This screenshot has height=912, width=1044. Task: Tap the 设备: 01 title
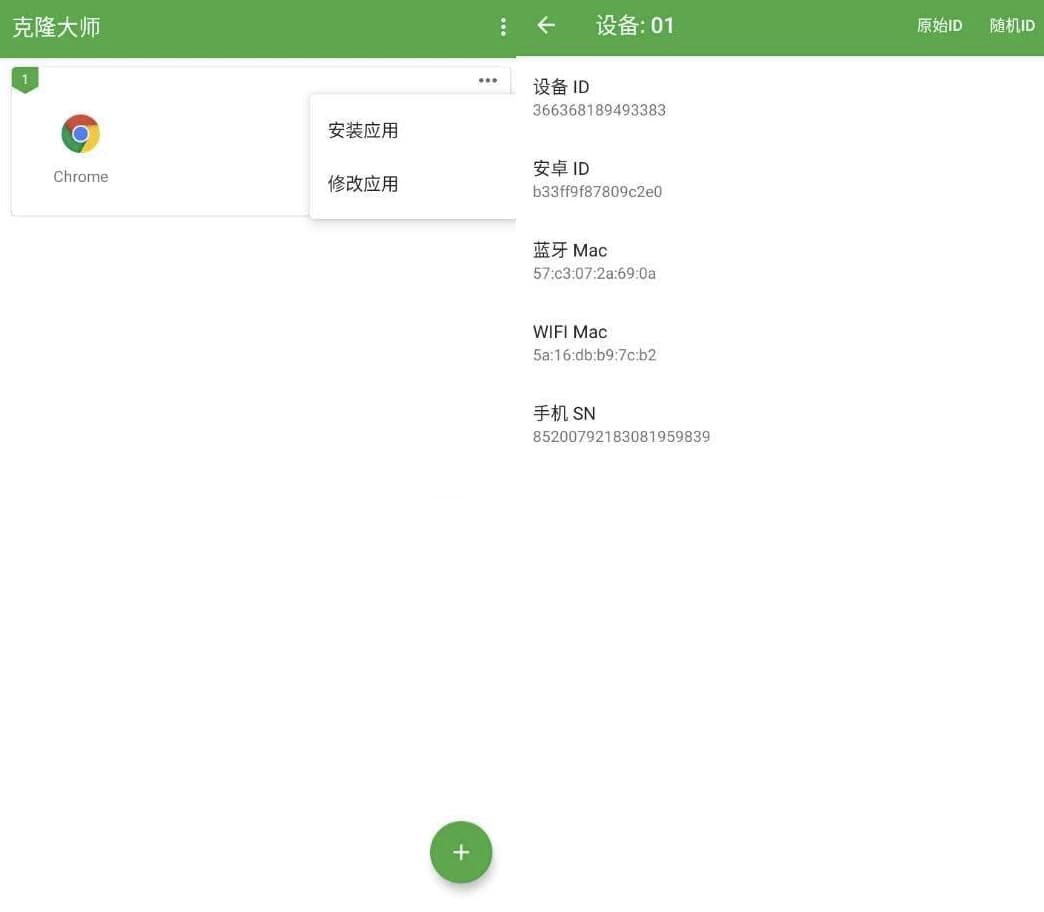[634, 26]
